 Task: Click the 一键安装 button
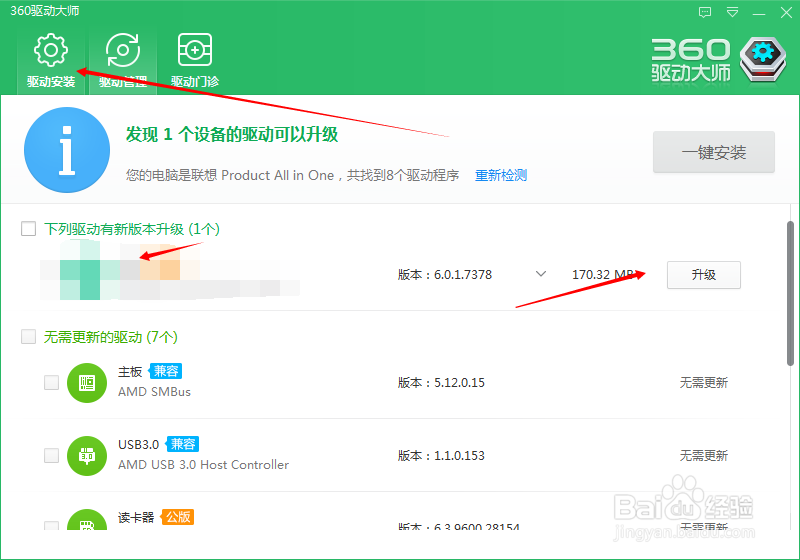(x=714, y=152)
